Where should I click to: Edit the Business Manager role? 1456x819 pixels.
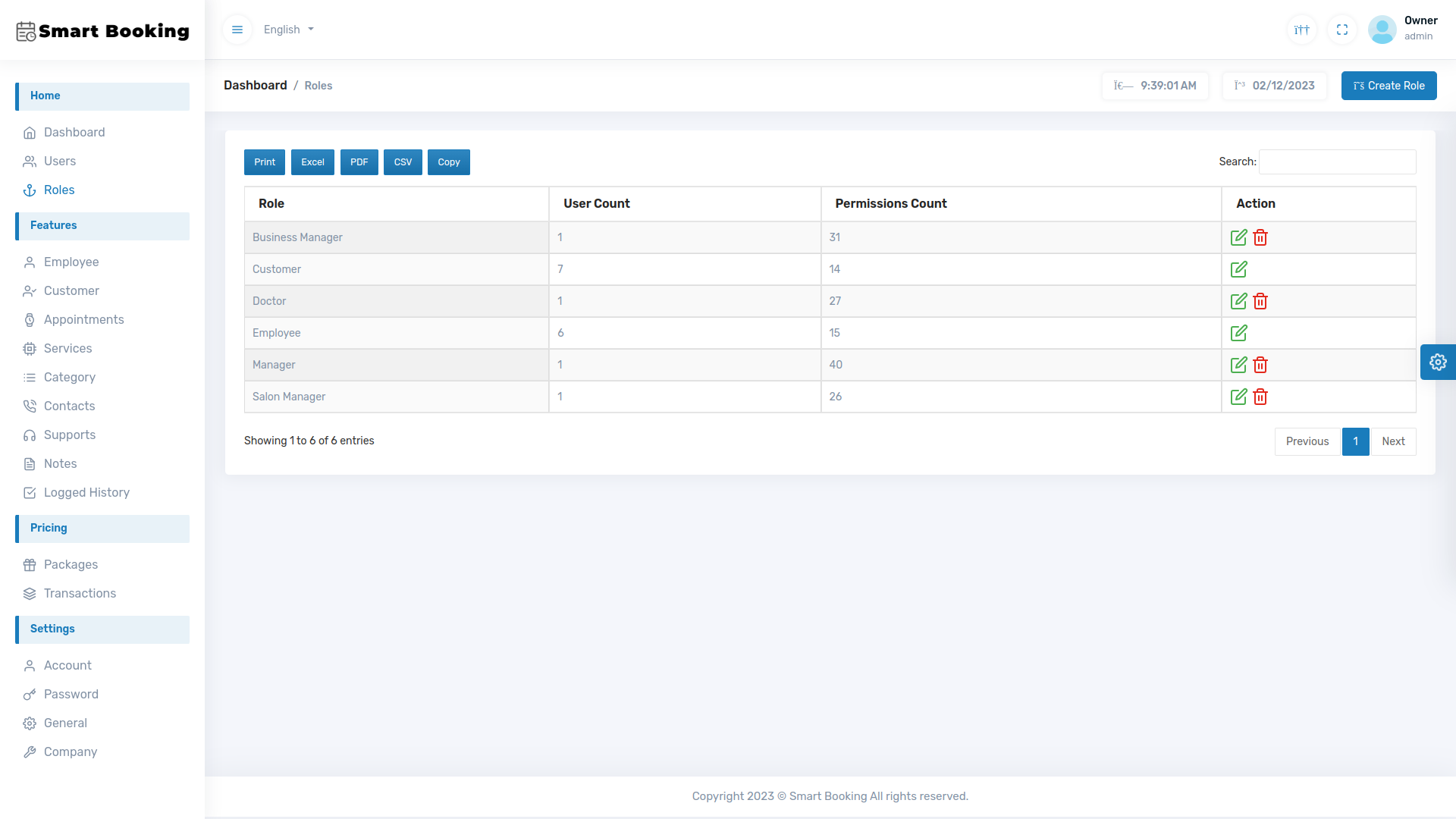pyautogui.click(x=1238, y=237)
